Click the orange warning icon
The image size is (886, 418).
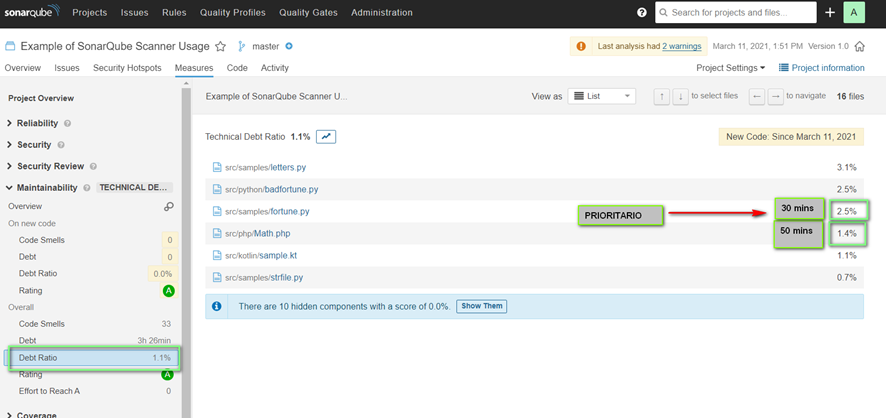tap(581, 46)
